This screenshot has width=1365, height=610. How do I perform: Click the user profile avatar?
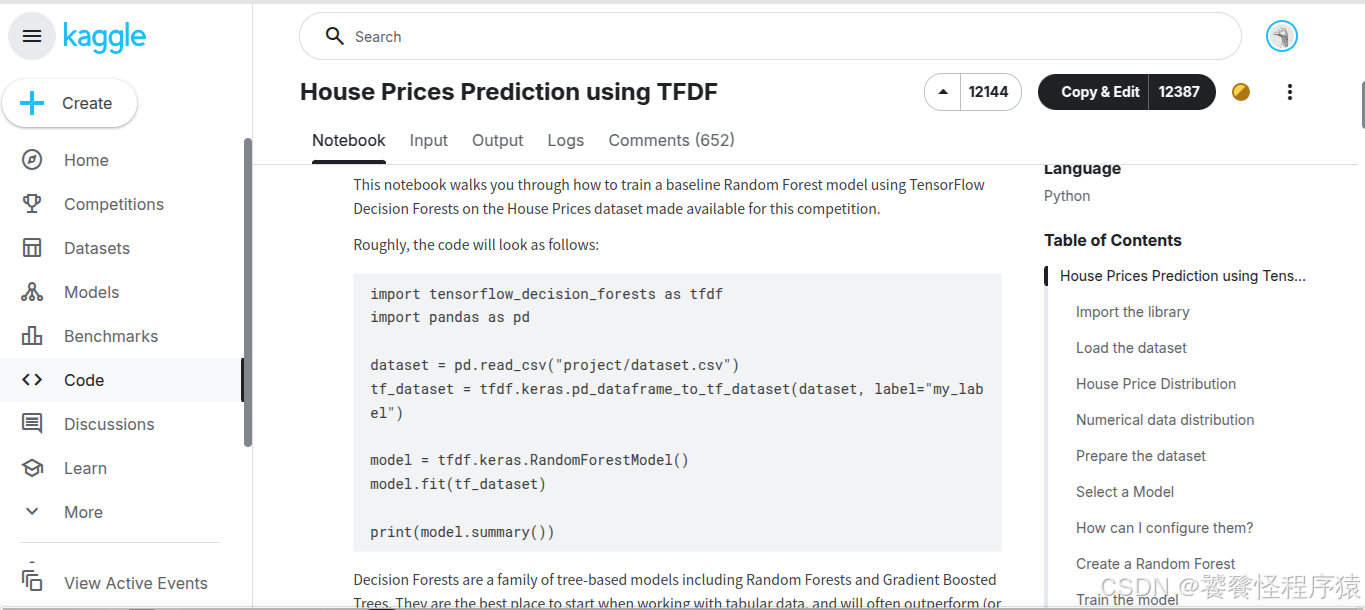pyautogui.click(x=1282, y=37)
